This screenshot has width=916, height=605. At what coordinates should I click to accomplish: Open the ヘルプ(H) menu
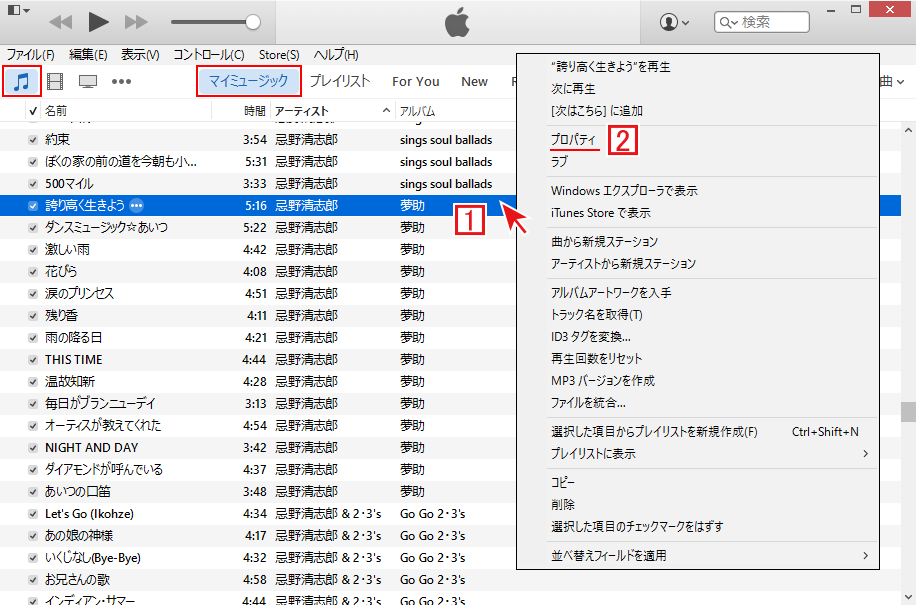click(336, 55)
